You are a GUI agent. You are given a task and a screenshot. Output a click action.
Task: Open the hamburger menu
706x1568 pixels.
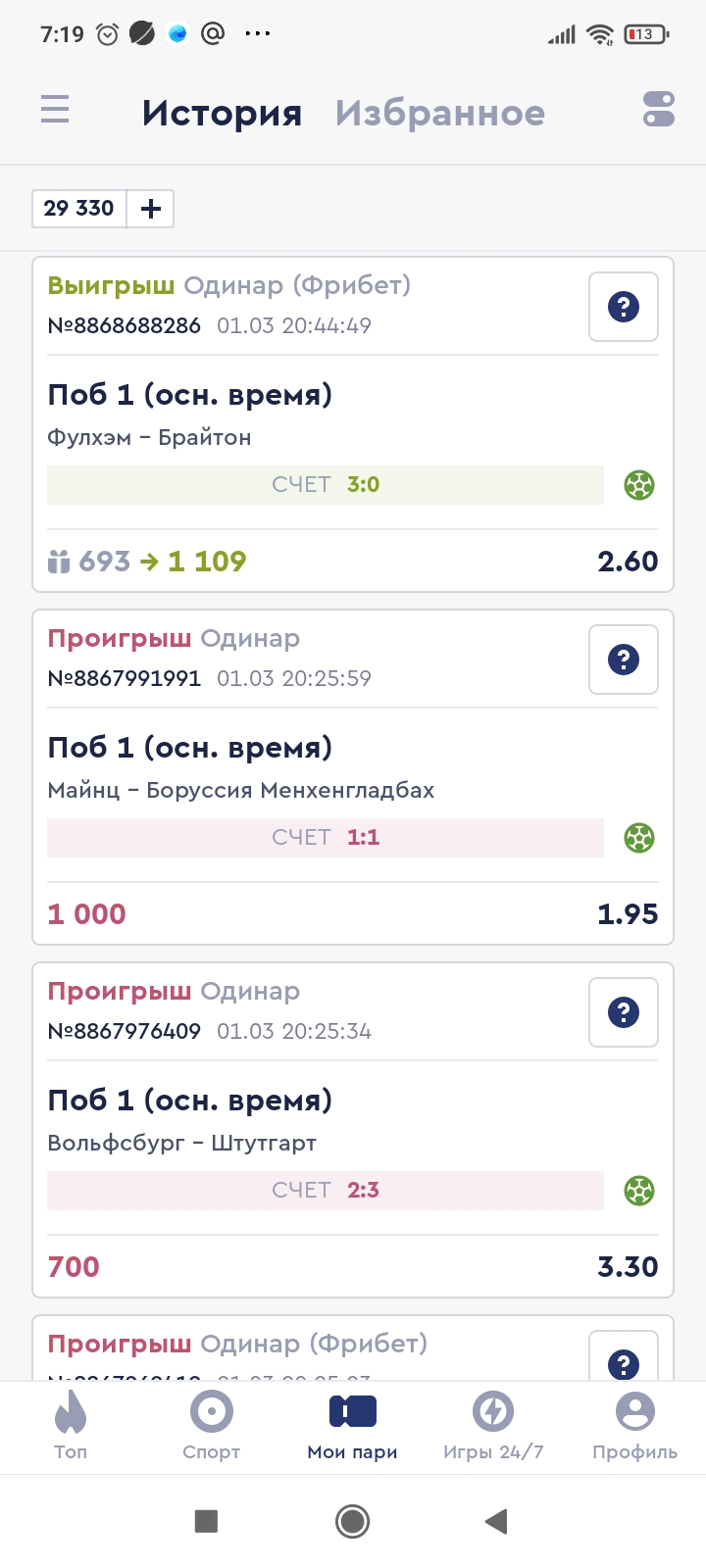click(55, 109)
